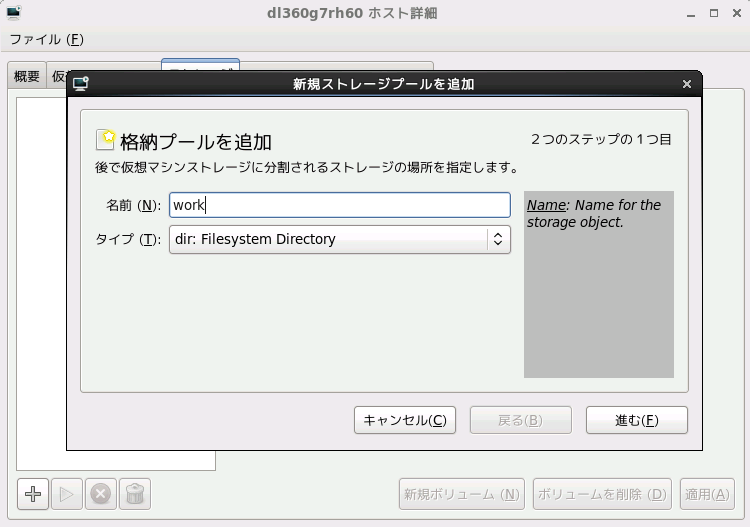
Task: Click the 名前 (N): label
Action: [133, 205]
